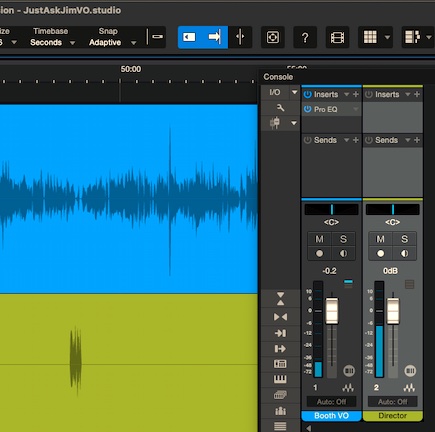This screenshot has height=432, width=435.
Task: Record-arm the Director channel
Action: pyautogui.click(x=380, y=253)
